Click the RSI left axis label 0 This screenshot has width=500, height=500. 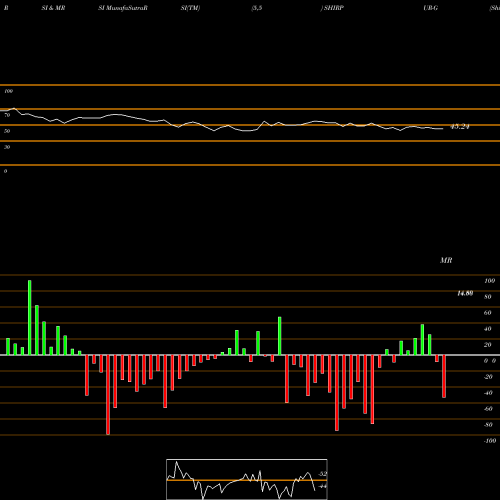(x=5, y=171)
